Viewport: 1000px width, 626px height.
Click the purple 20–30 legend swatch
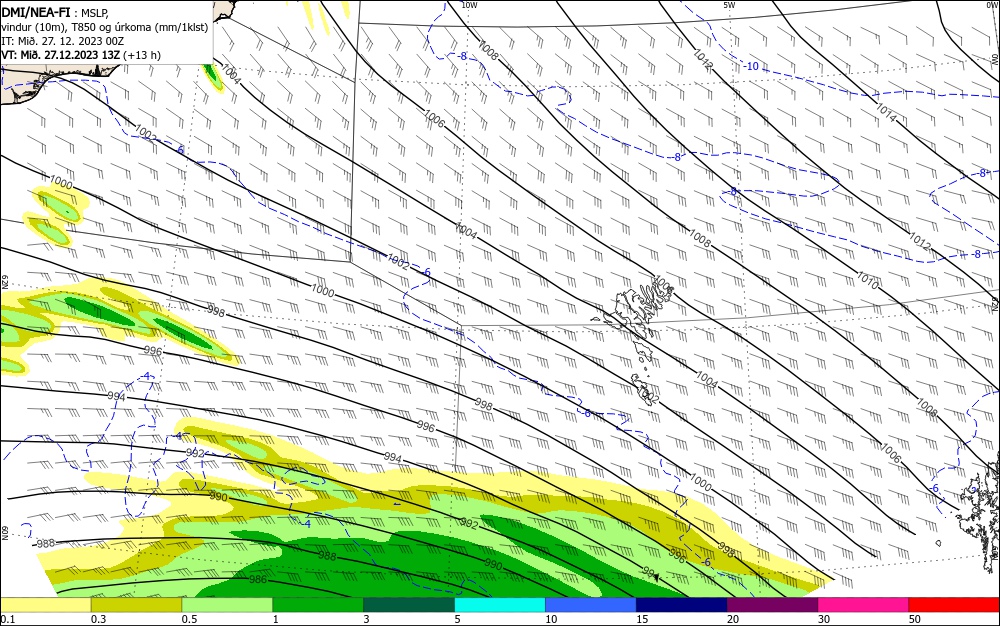[772, 605]
